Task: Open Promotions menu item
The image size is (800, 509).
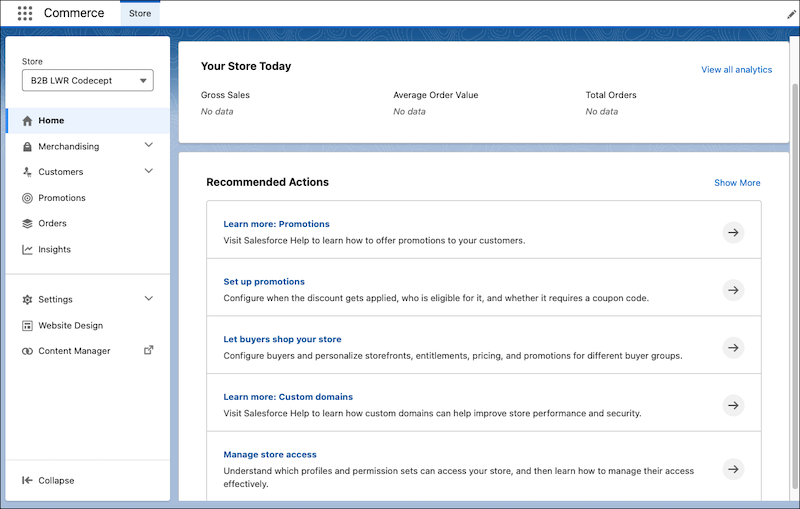Action: [x=88, y=198]
